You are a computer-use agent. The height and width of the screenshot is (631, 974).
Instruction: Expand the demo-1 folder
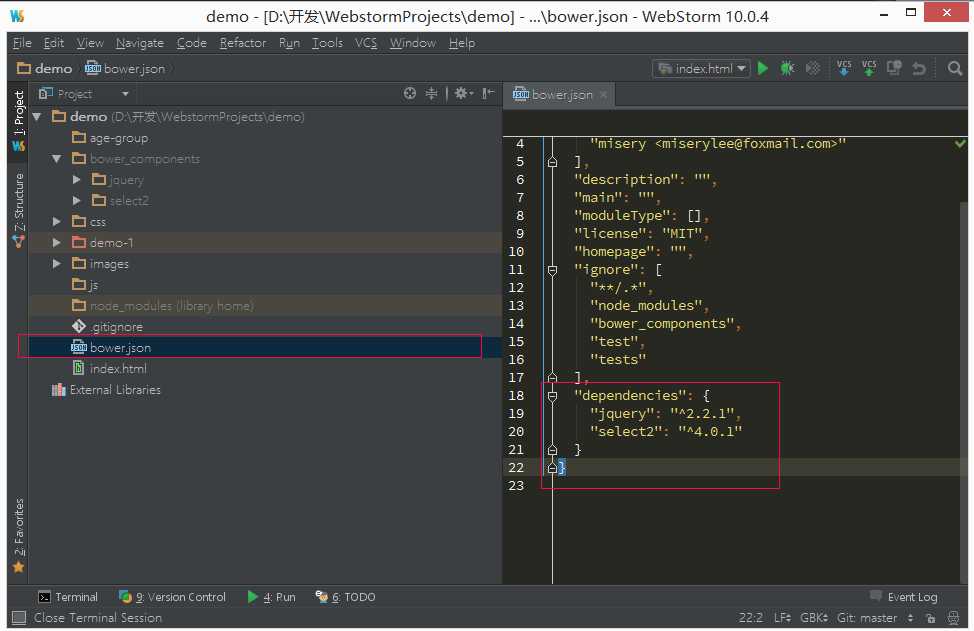(57, 243)
